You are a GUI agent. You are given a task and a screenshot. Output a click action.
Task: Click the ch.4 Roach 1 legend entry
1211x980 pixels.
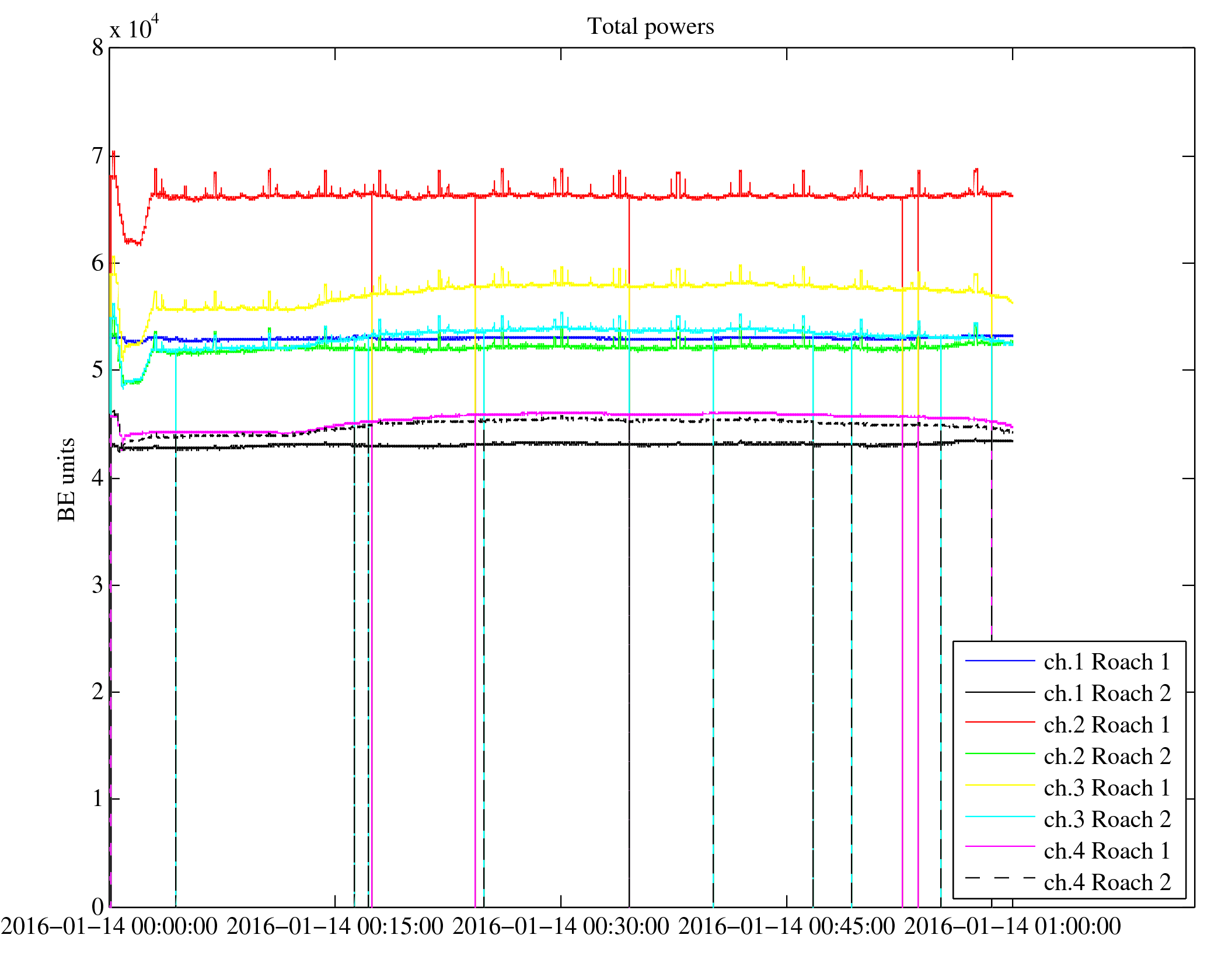tap(1107, 851)
